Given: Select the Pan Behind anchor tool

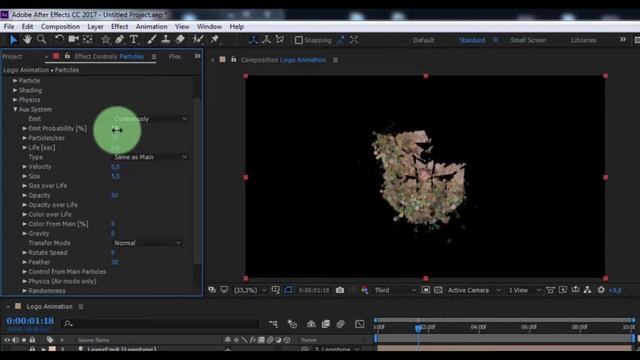Looking at the screenshot, I should pos(88,40).
